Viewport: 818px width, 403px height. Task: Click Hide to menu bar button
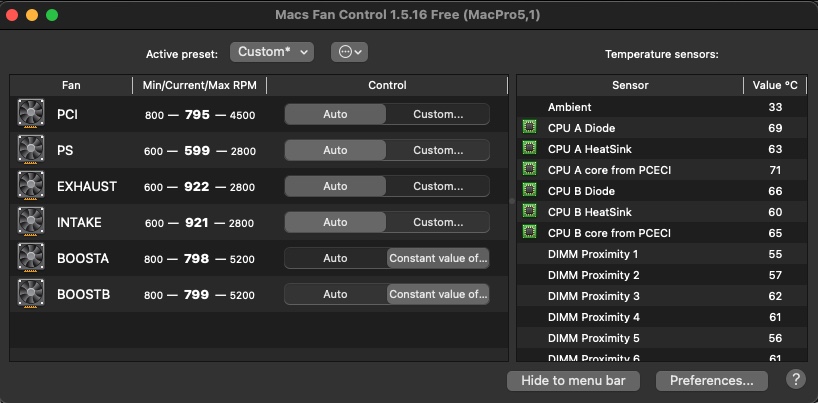(x=573, y=380)
